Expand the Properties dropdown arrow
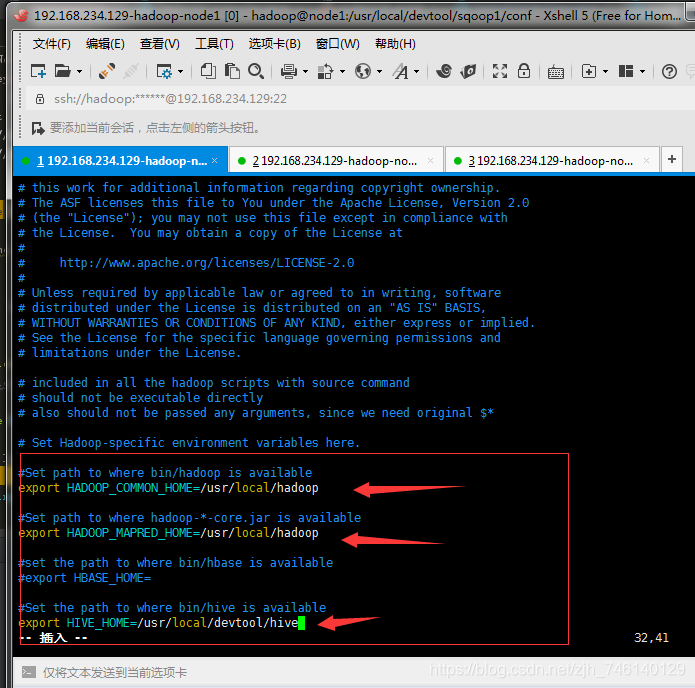Screen dimensions: 695x688 [180, 71]
